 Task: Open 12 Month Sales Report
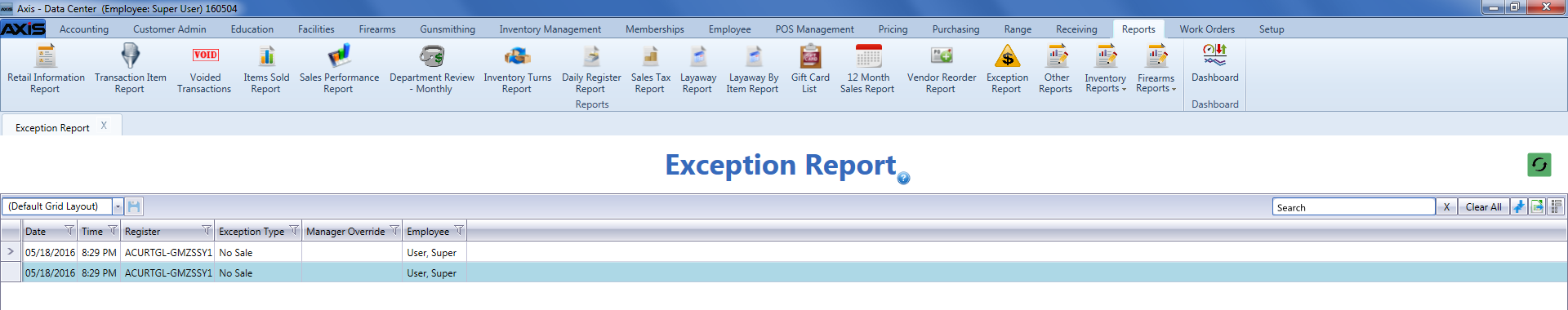(867, 69)
